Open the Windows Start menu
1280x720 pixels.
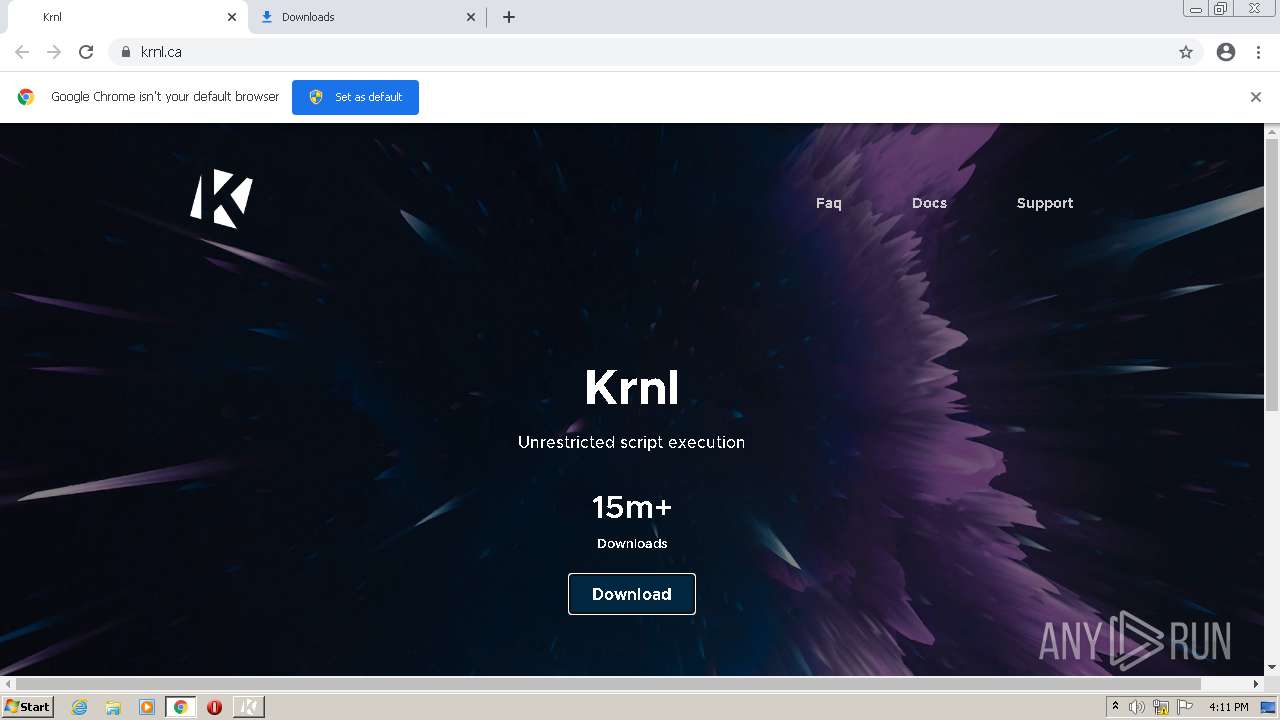27,706
